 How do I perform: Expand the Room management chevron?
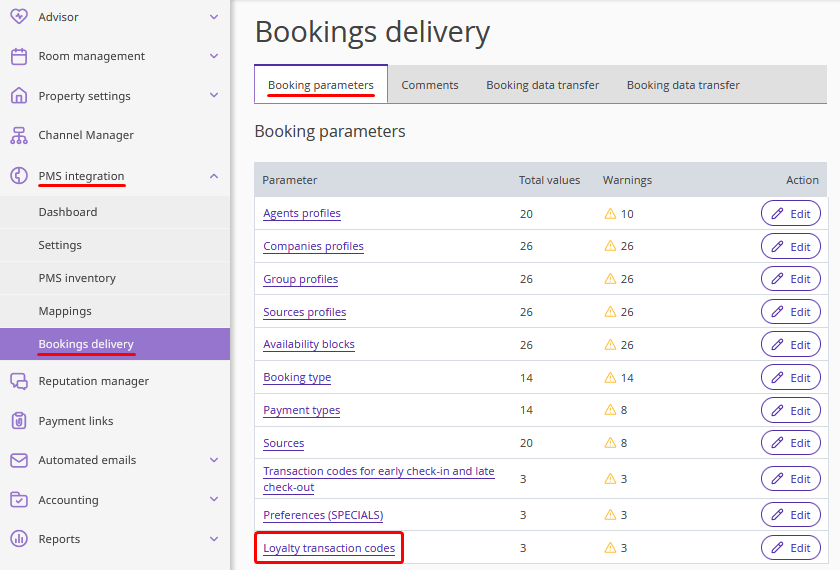click(214, 56)
